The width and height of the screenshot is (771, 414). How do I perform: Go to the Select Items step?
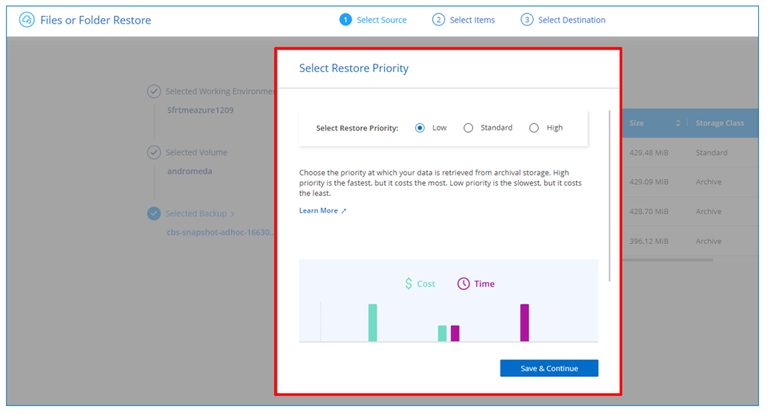coord(468,19)
